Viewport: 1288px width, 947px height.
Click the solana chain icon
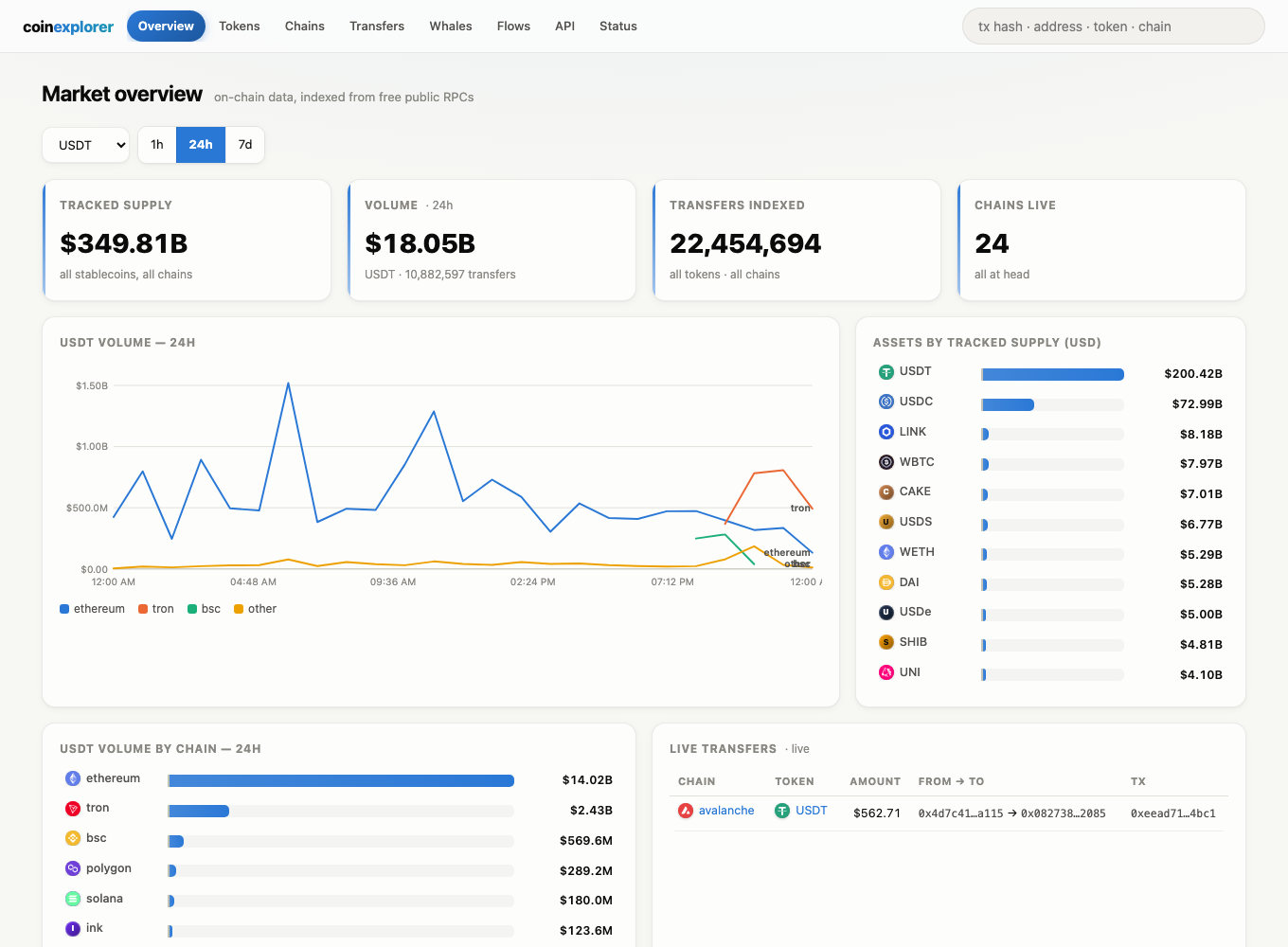click(x=73, y=899)
